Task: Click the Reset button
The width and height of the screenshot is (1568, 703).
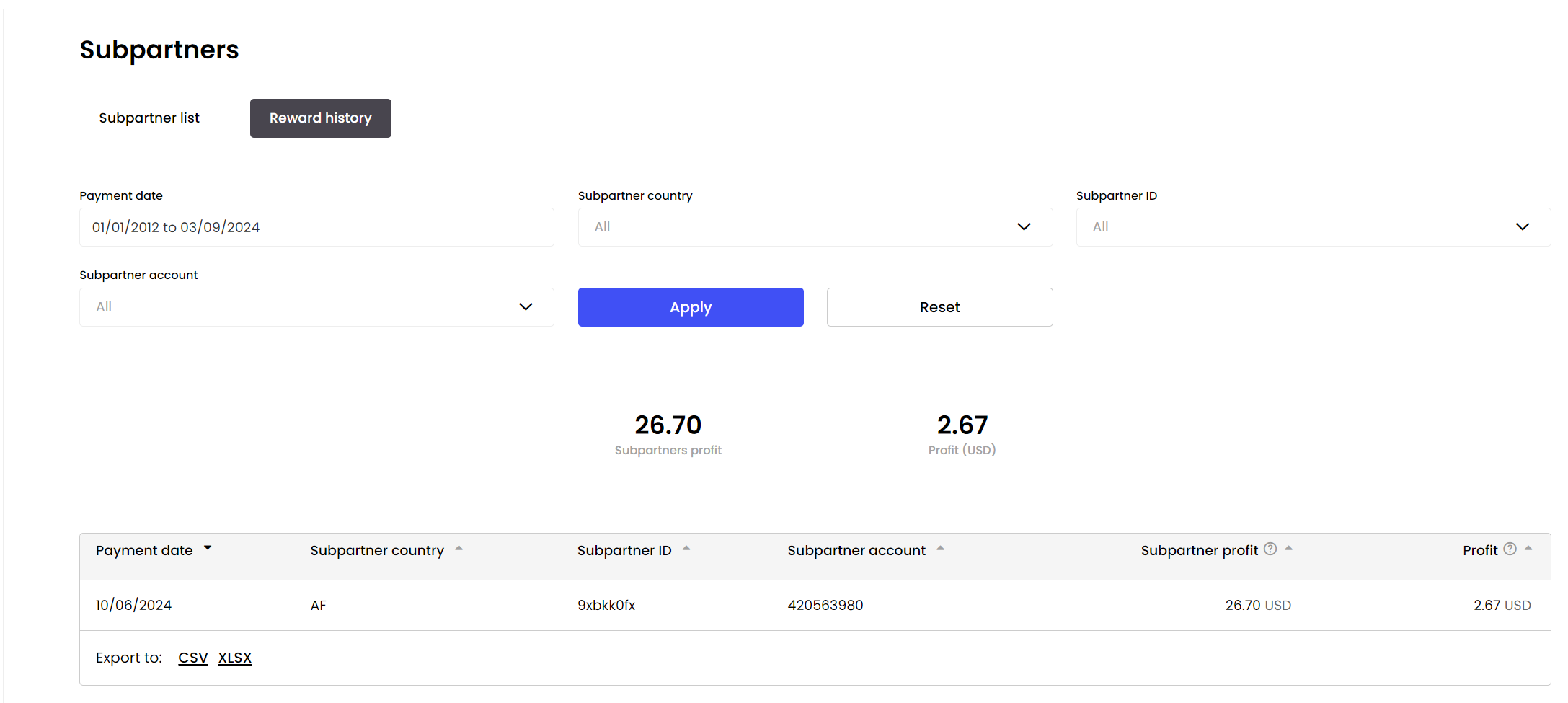Action: click(x=940, y=307)
